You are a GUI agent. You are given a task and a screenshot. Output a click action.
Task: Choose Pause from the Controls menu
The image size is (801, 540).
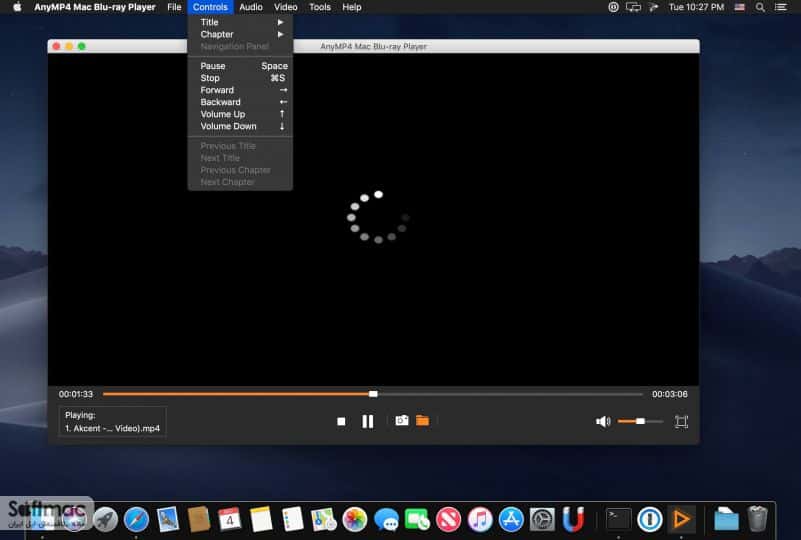click(x=240, y=66)
